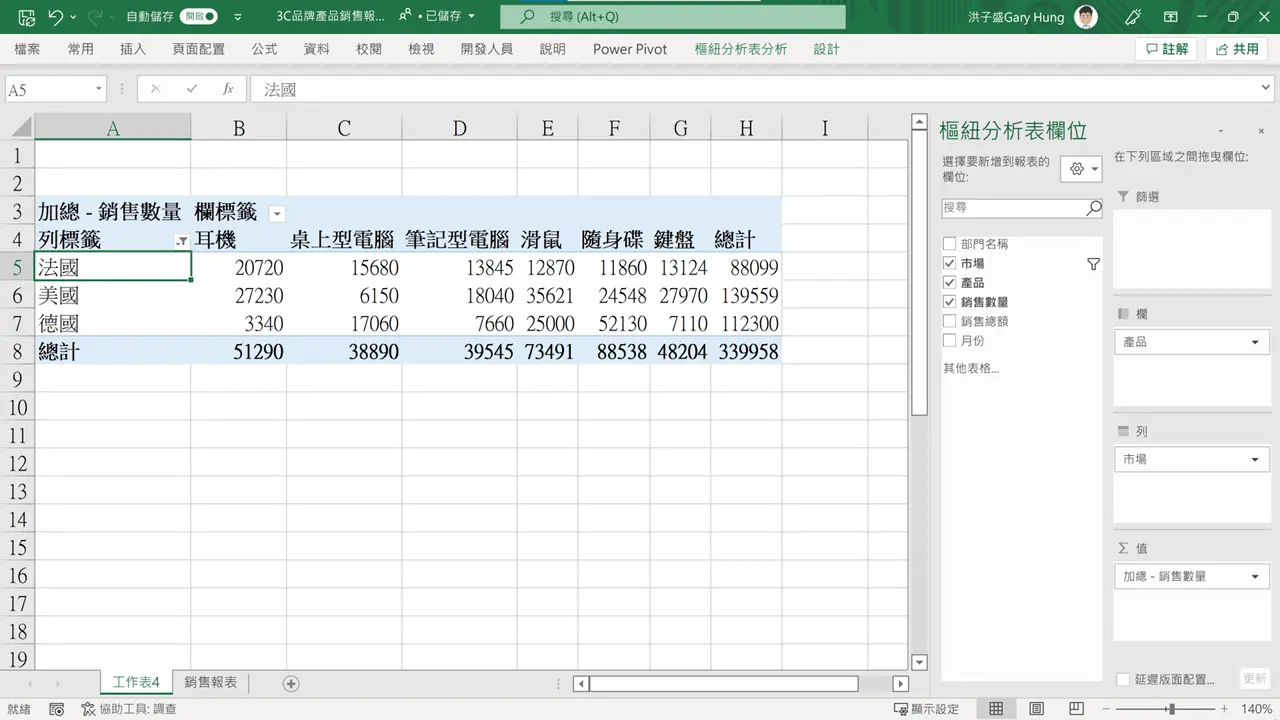The width and height of the screenshot is (1280, 720).
Task: Expand the Name Box dropdown
Action: coord(98,89)
